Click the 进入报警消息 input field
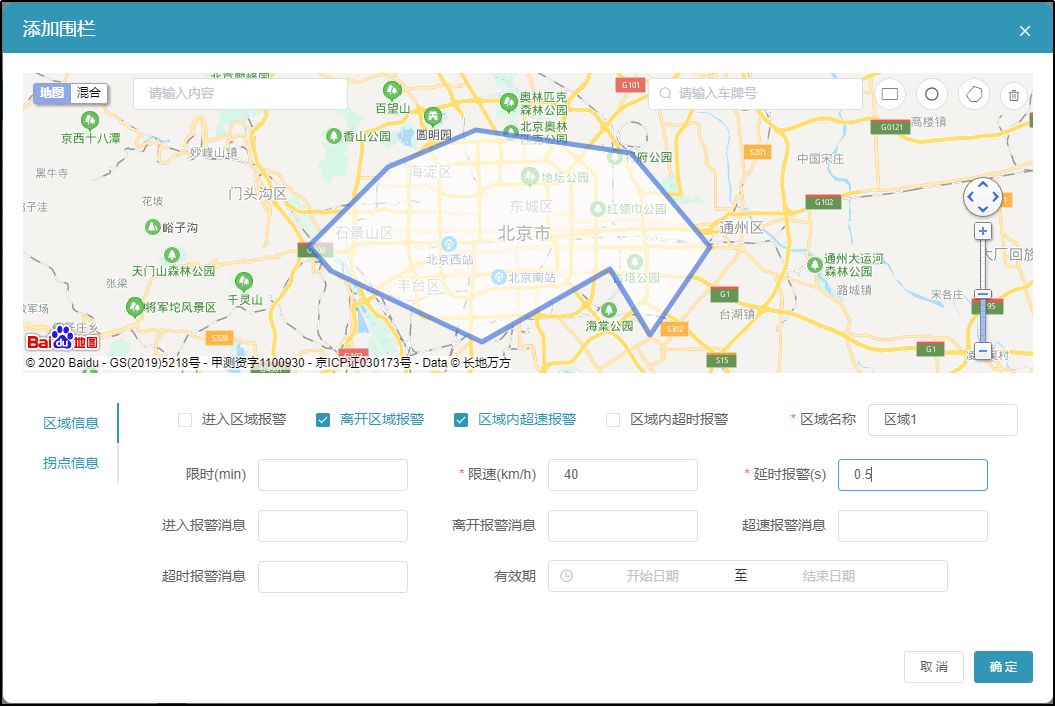The width and height of the screenshot is (1055, 707). [x=332, y=526]
